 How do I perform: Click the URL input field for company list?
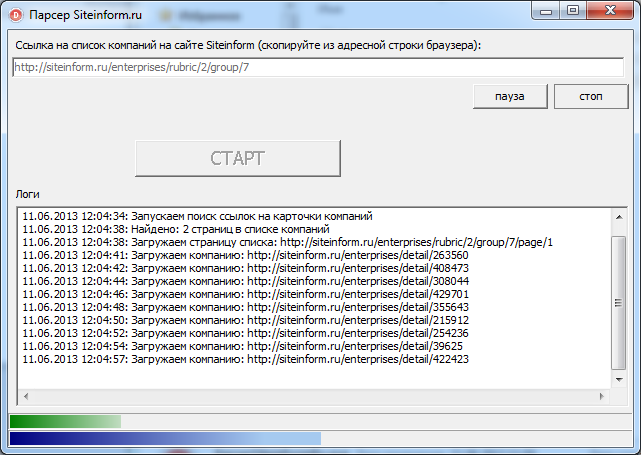(x=318, y=67)
